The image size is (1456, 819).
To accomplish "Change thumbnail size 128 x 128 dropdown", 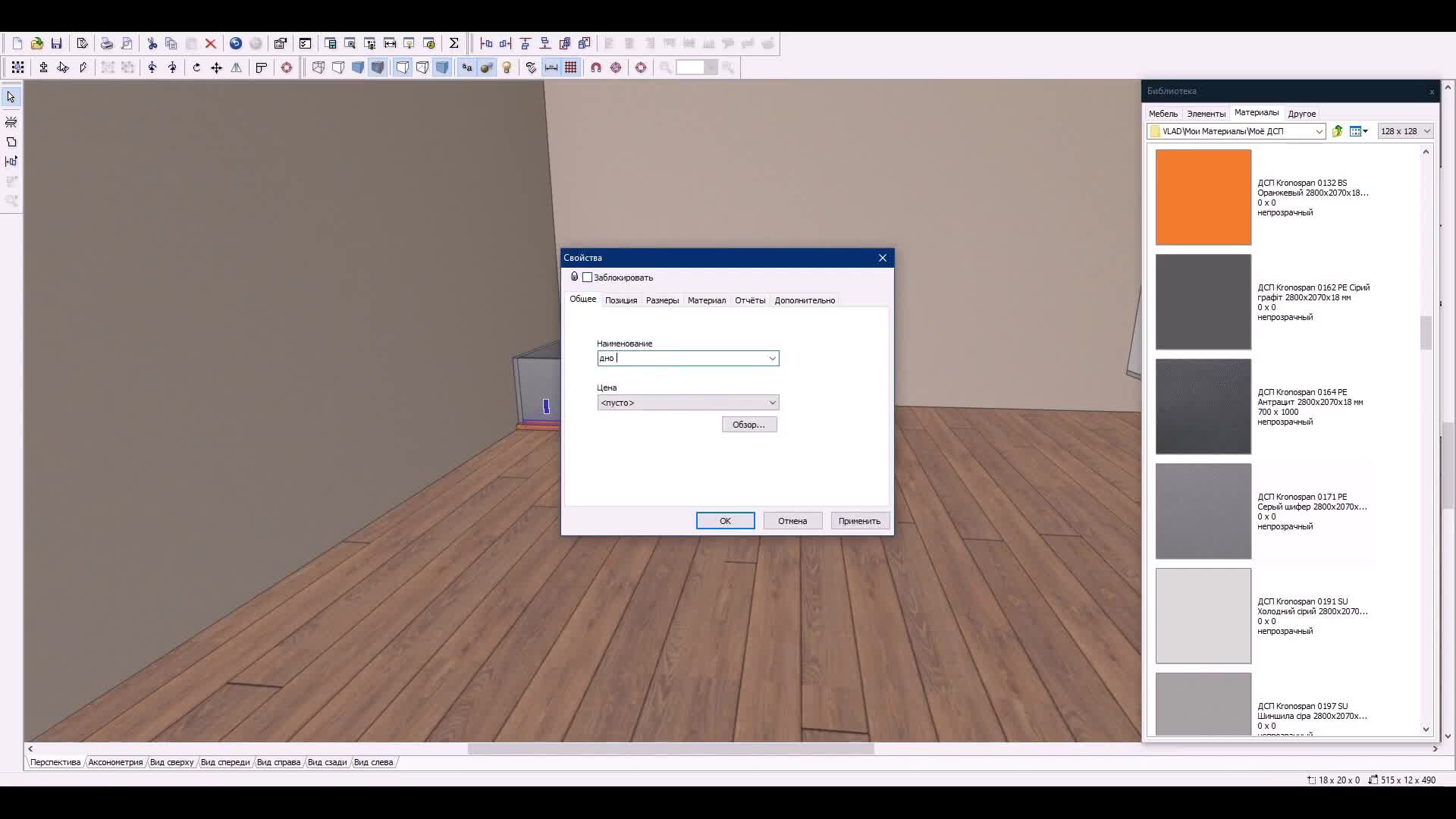I will click(1405, 131).
